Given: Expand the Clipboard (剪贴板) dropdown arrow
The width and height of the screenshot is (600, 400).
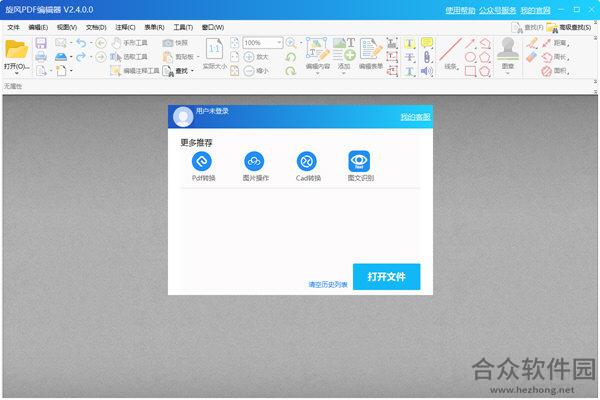Looking at the screenshot, I should coord(198,57).
